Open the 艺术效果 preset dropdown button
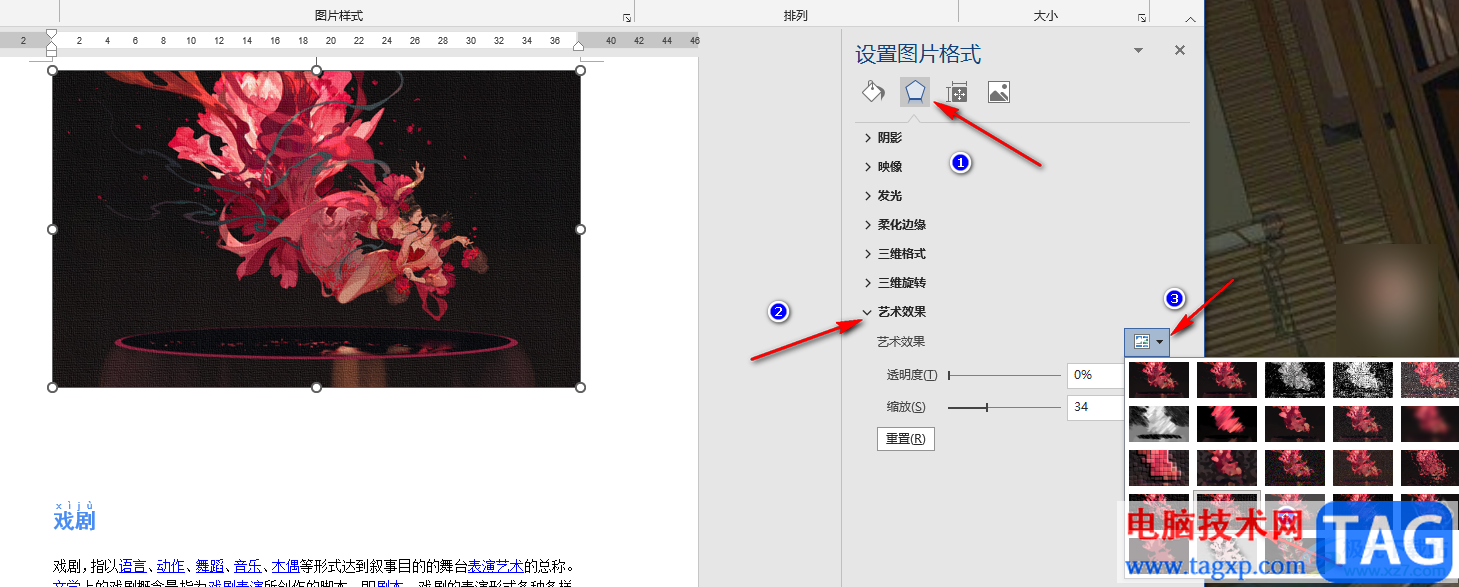The image size is (1459, 587). click(x=1147, y=342)
